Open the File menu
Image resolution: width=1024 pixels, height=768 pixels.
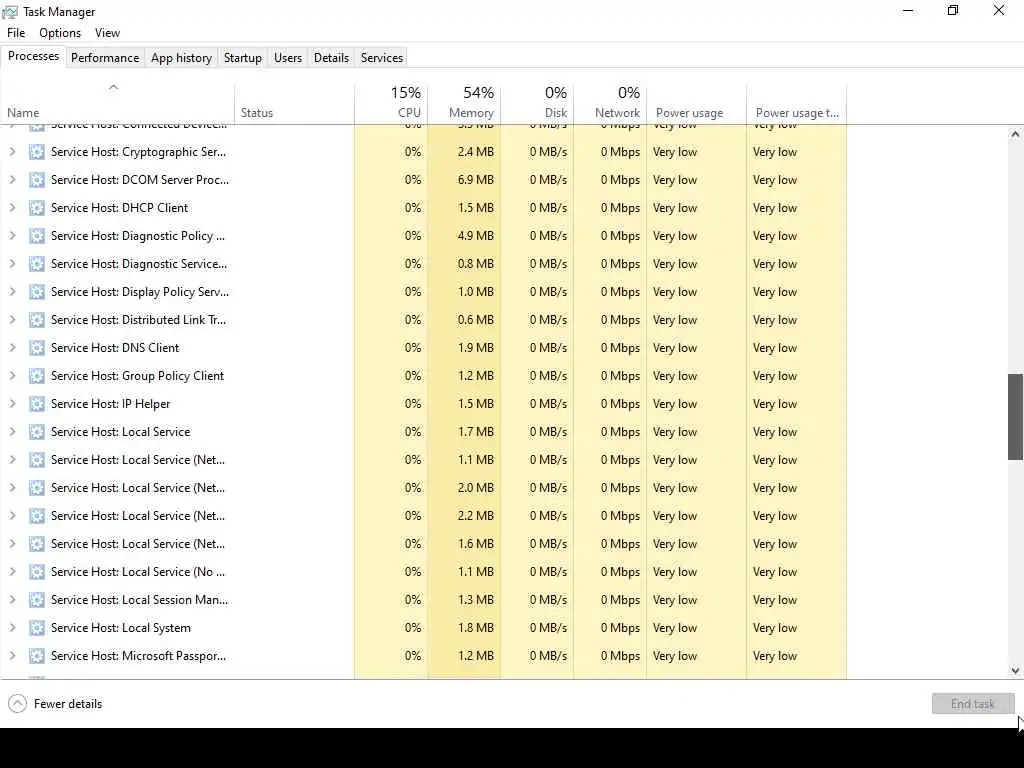pos(16,33)
